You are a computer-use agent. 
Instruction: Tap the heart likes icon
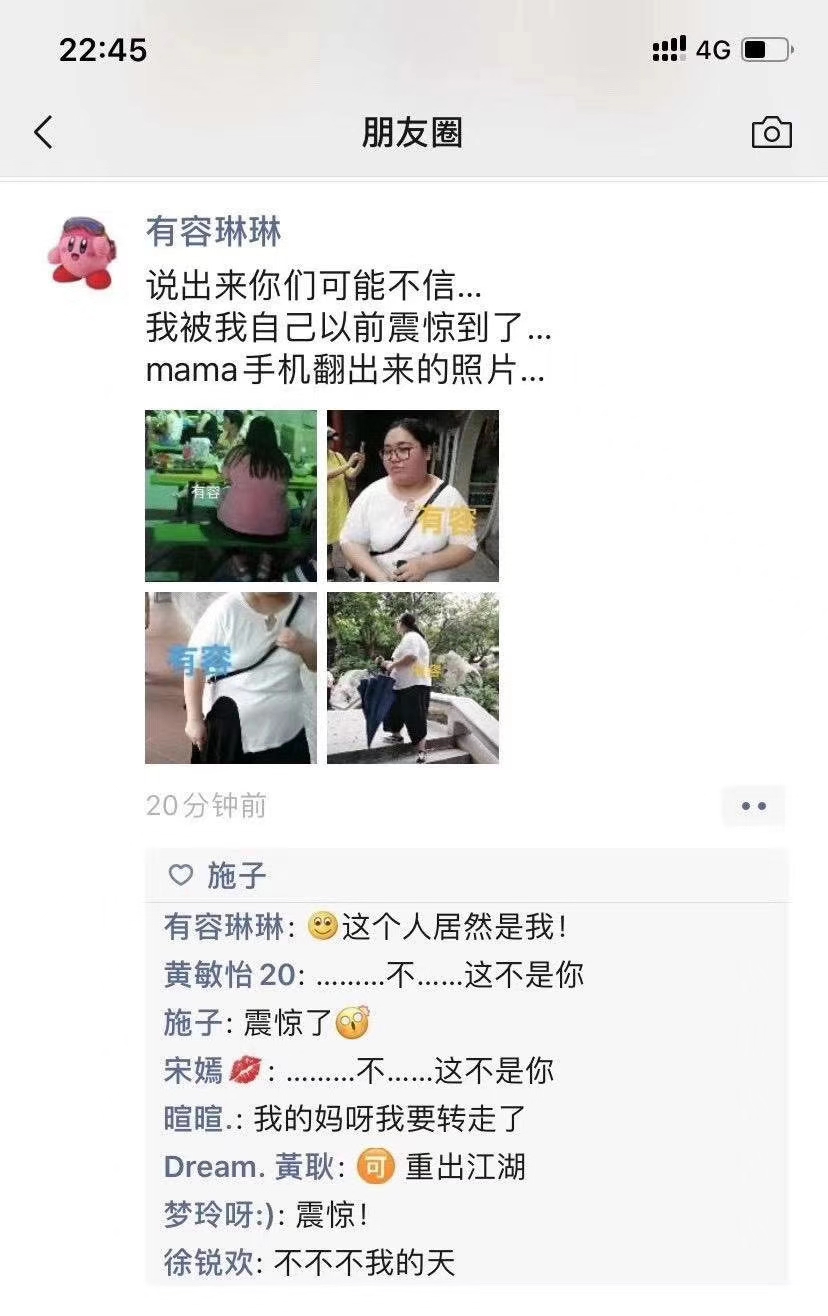point(181,876)
